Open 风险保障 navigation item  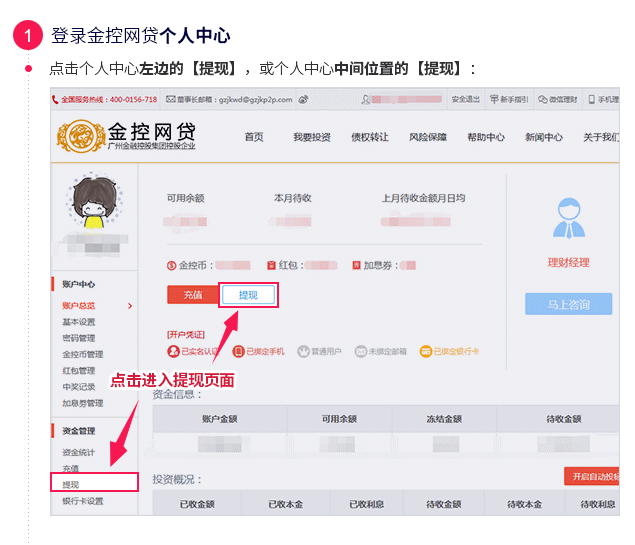click(428, 137)
